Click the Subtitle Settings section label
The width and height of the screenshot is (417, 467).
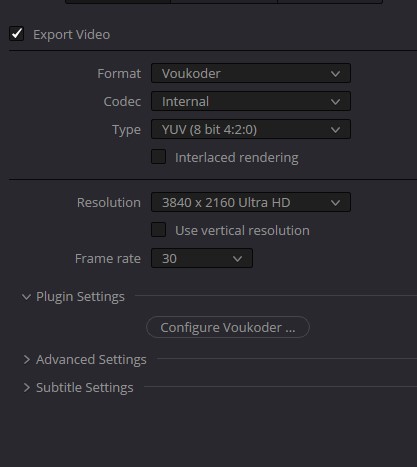[85, 388]
